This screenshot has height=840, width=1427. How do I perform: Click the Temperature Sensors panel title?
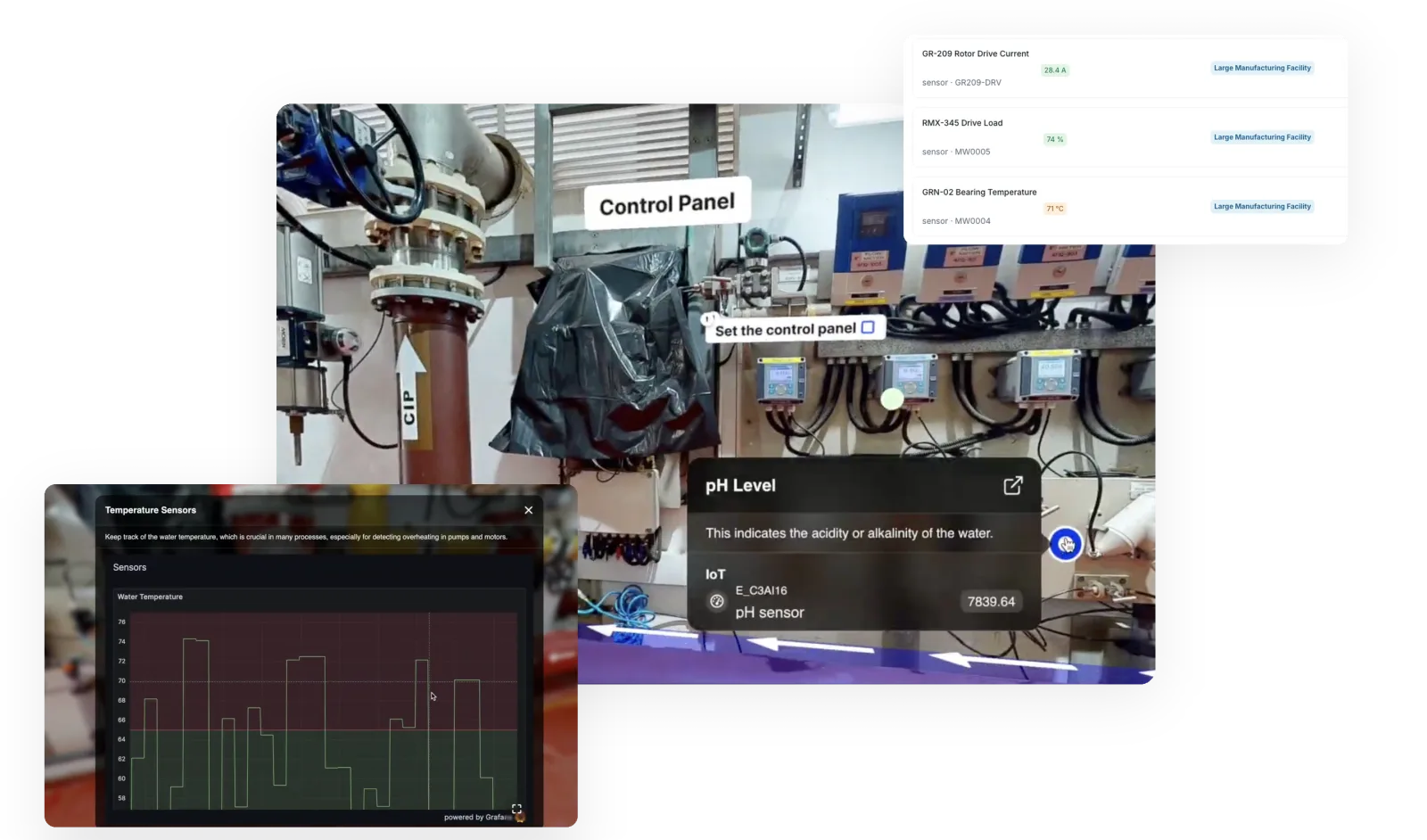150,510
